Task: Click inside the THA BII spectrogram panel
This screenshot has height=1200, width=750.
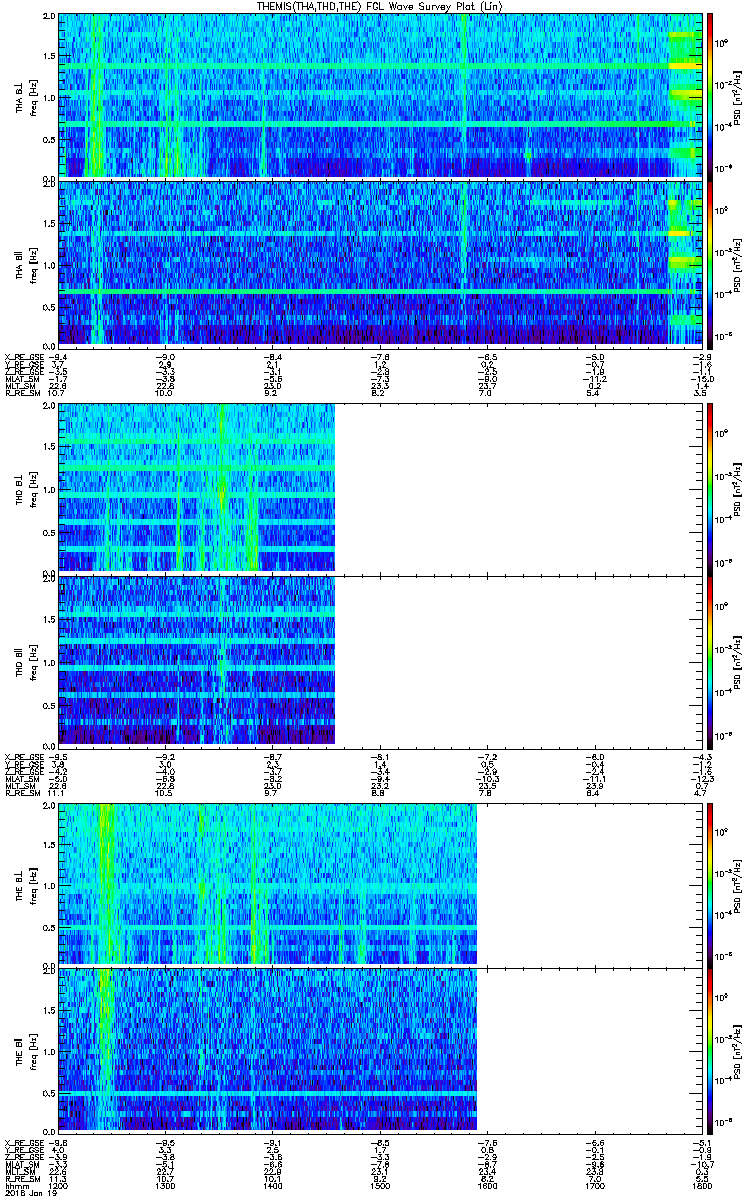Action: pos(381,263)
